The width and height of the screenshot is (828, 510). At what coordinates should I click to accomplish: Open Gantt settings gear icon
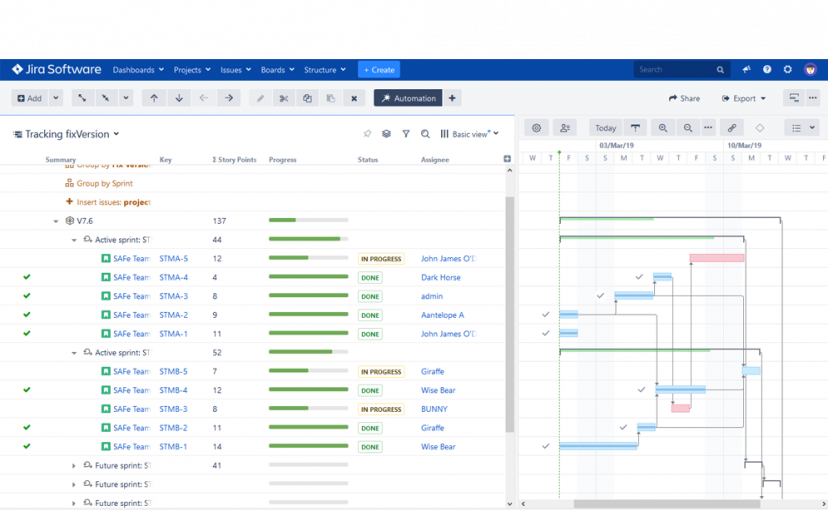[537, 128]
